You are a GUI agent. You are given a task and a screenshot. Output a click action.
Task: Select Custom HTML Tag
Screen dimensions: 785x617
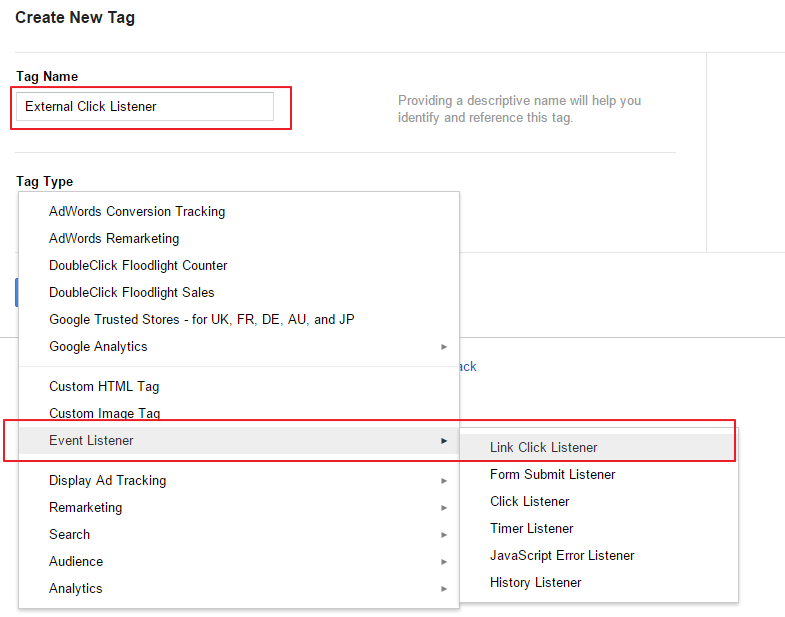(239, 387)
